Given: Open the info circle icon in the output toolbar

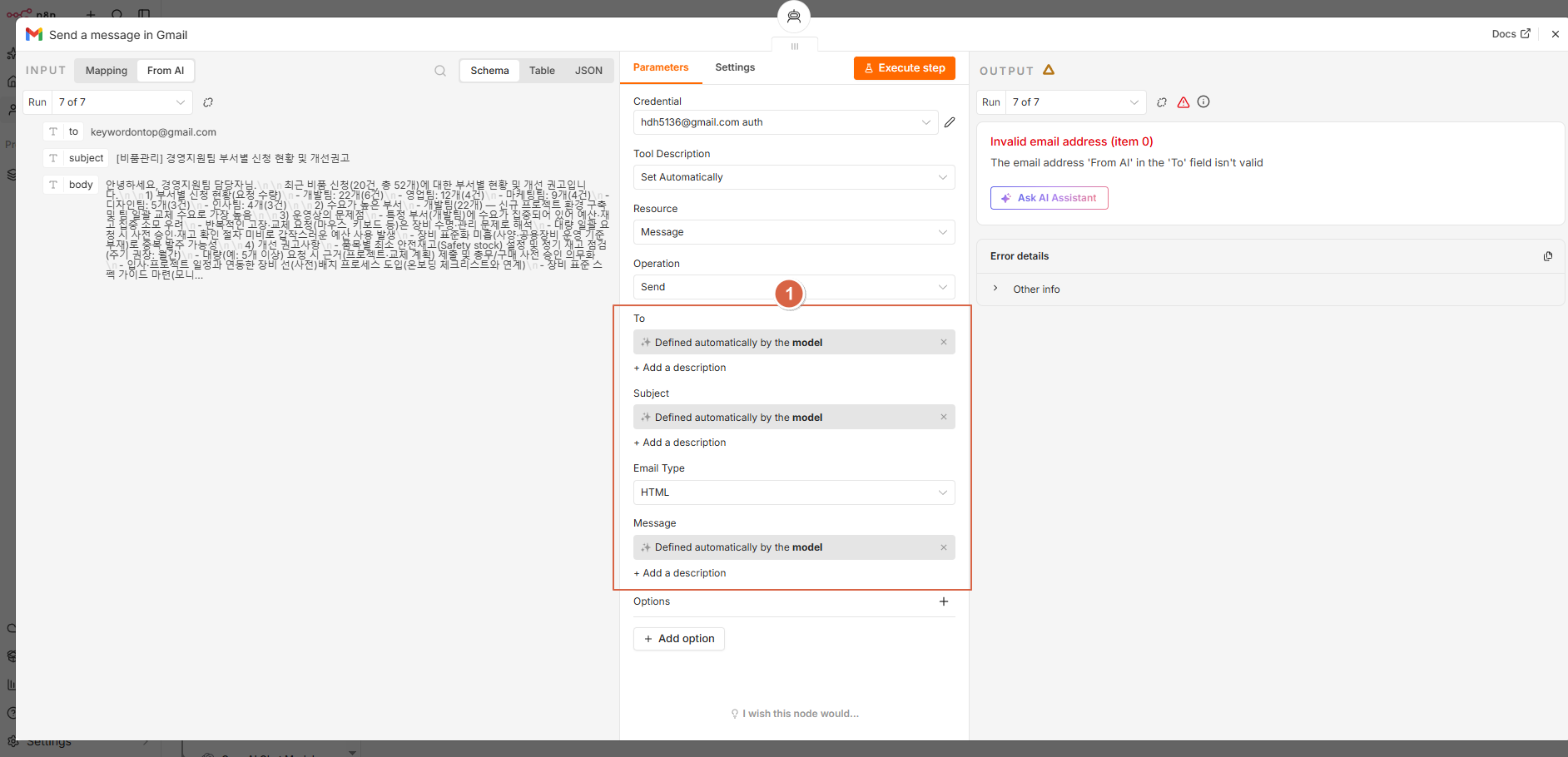Looking at the screenshot, I should click(1203, 102).
